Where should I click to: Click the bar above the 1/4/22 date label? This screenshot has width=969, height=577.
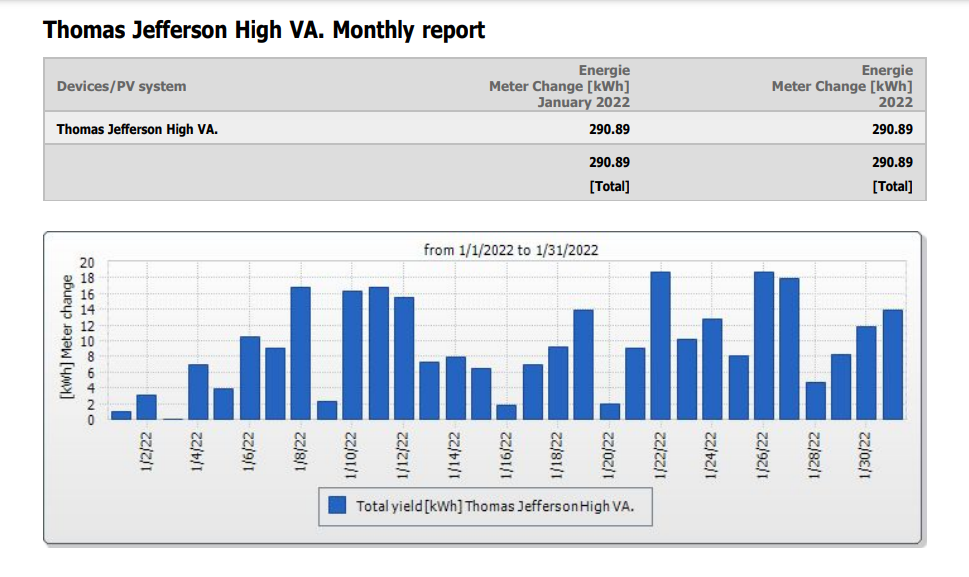click(x=198, y=392)
